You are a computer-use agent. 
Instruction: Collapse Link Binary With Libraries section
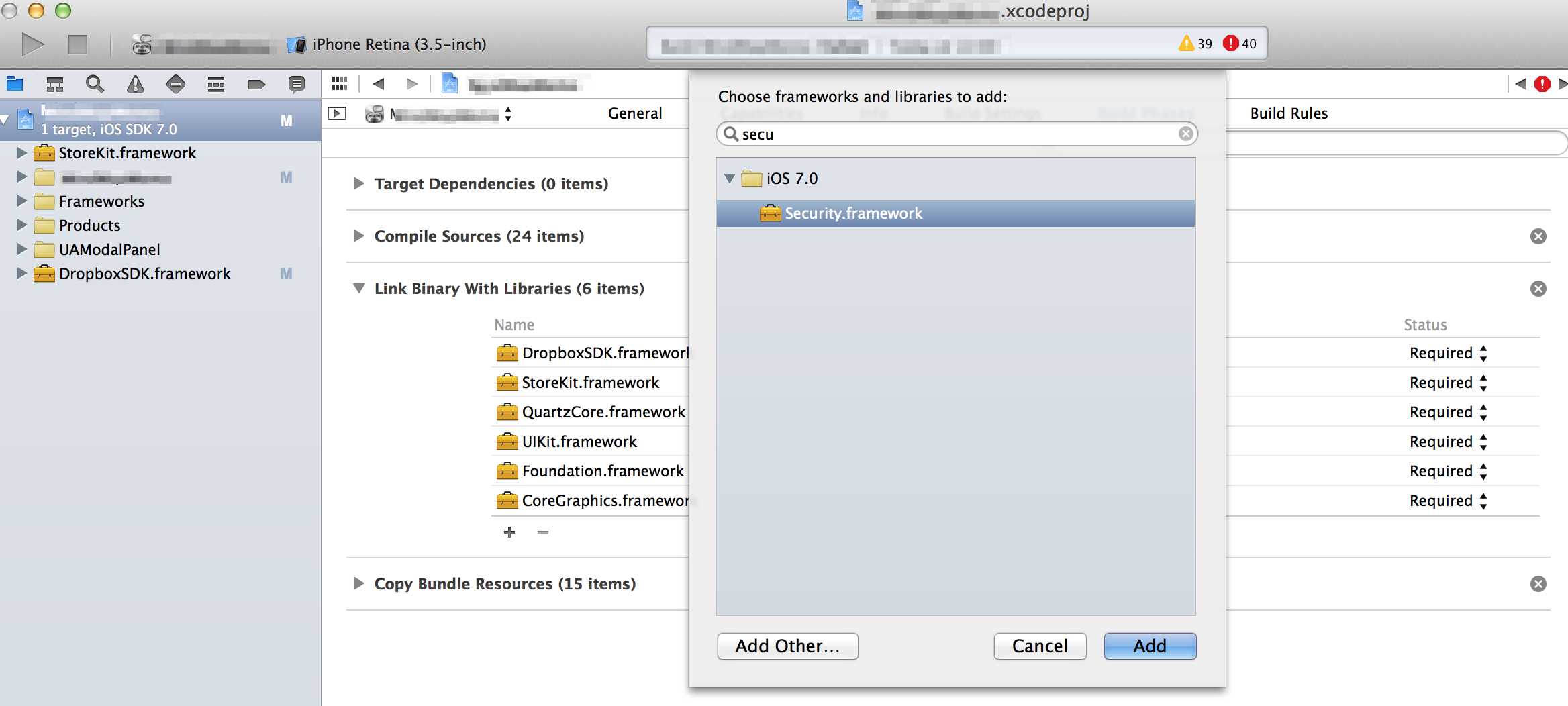359,288
